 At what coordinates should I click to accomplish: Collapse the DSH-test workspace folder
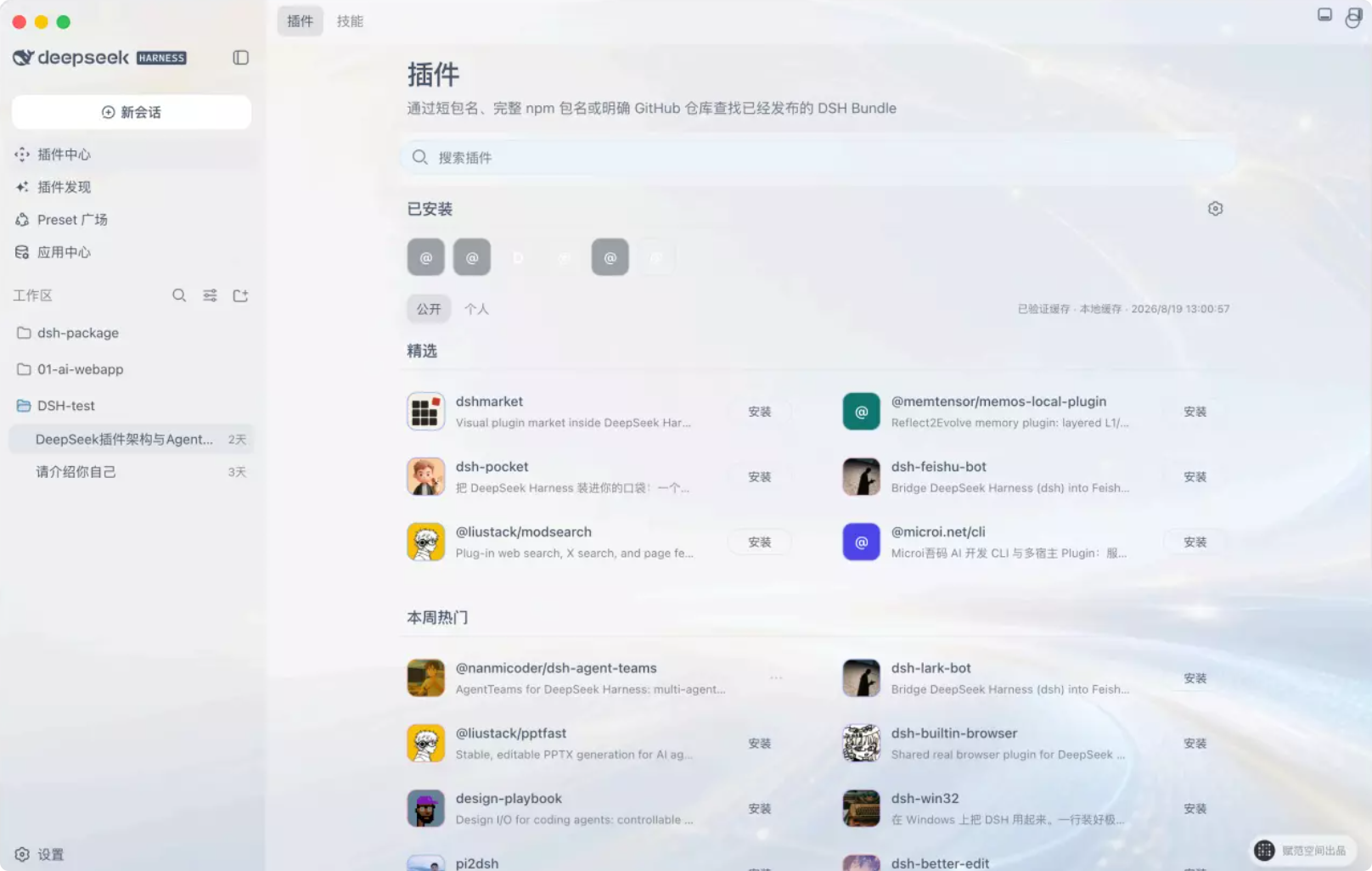[132, 406]
